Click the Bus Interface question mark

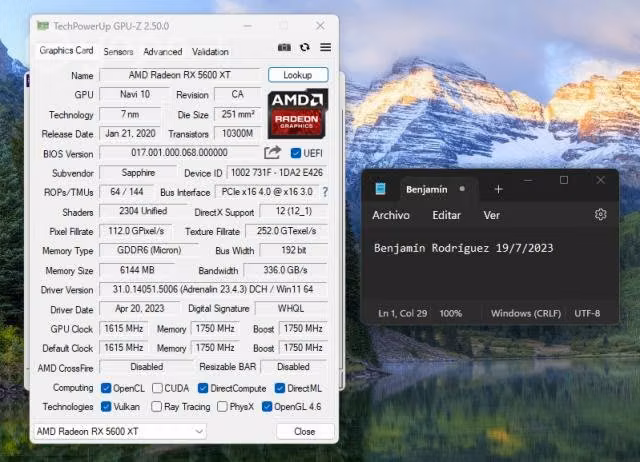(325, 192)
